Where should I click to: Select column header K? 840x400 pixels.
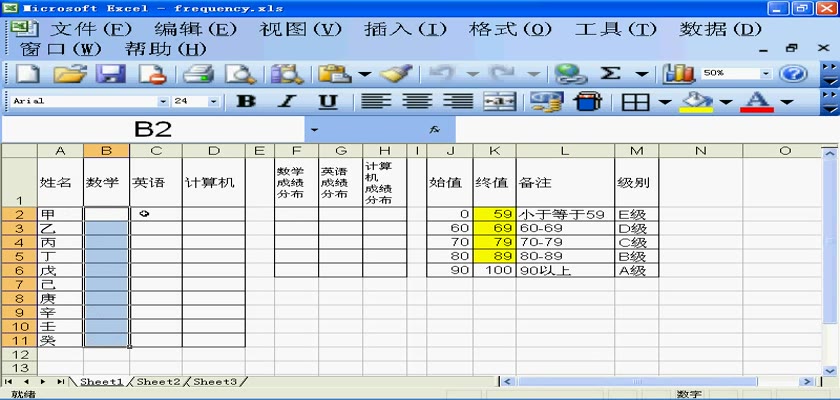pos(494,151)
